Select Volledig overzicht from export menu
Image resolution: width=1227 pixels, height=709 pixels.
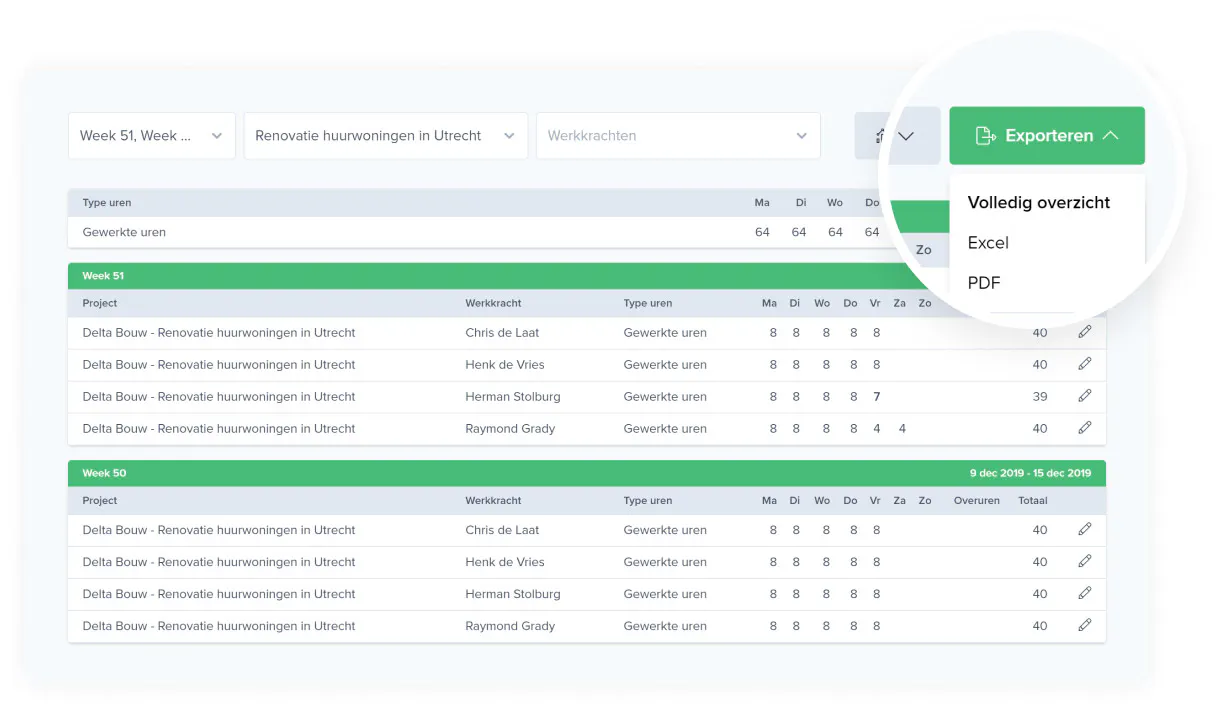pos(1039,202)
